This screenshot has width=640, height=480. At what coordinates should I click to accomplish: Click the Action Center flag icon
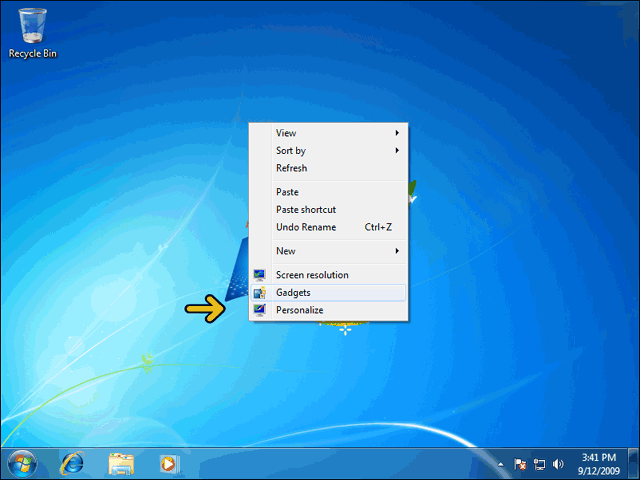point(520,464)
